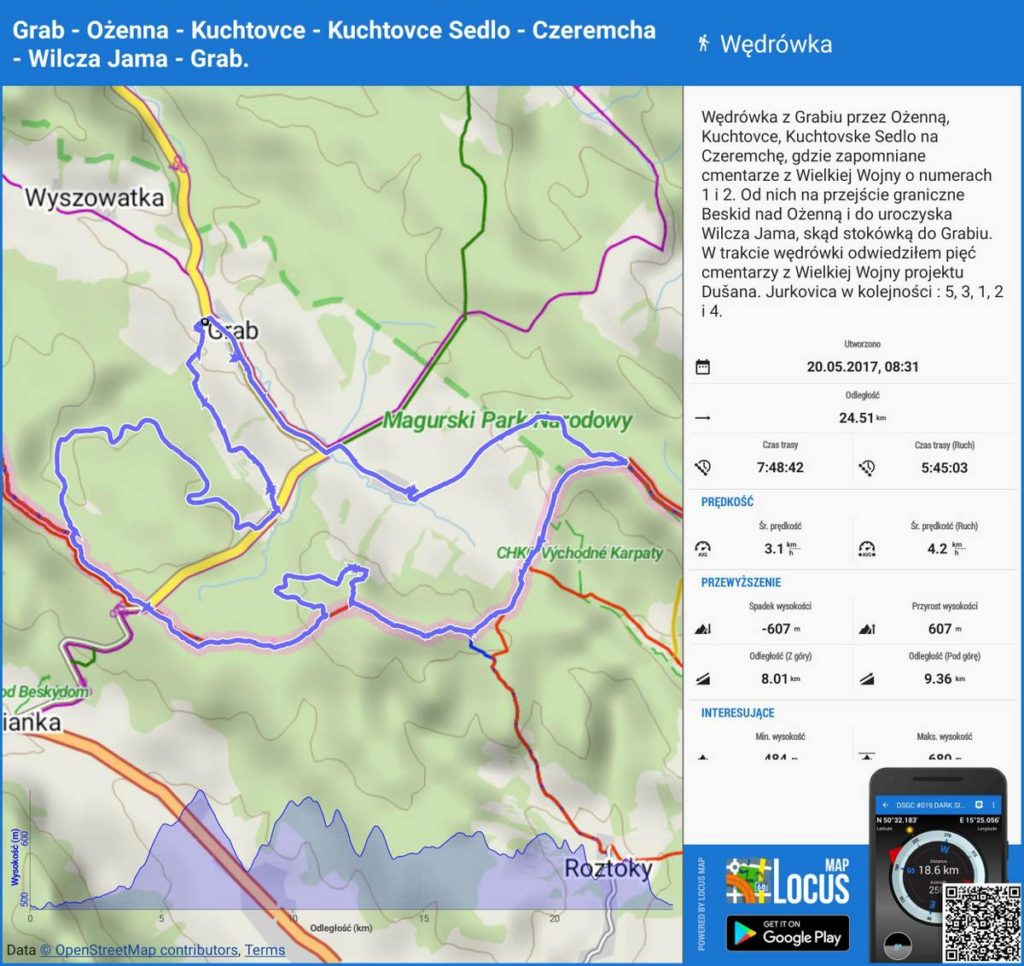
Task: Click the track time value 7:48:42
Action: pos(780,468)
